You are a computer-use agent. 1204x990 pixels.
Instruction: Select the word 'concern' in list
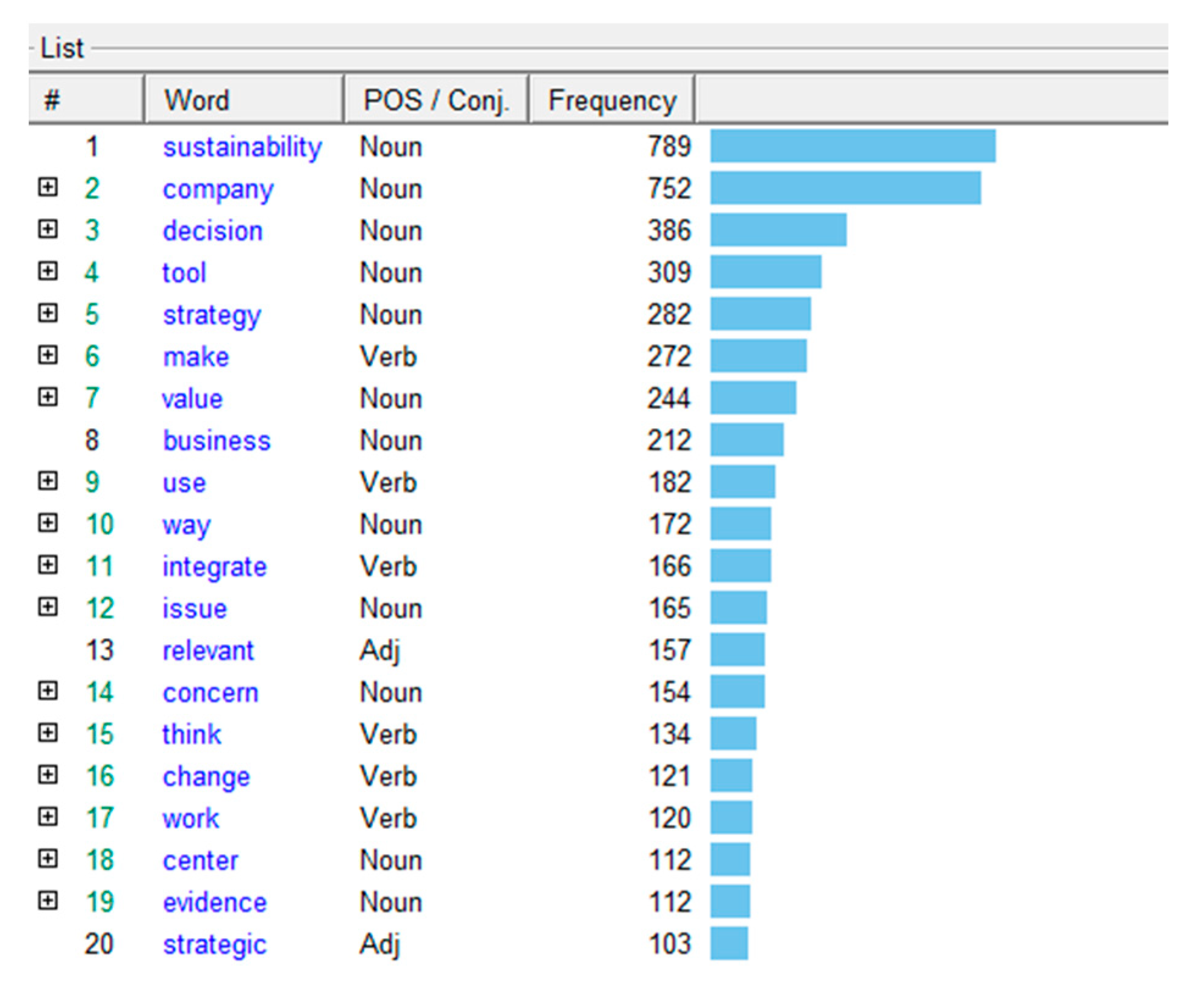click(210, 692)
